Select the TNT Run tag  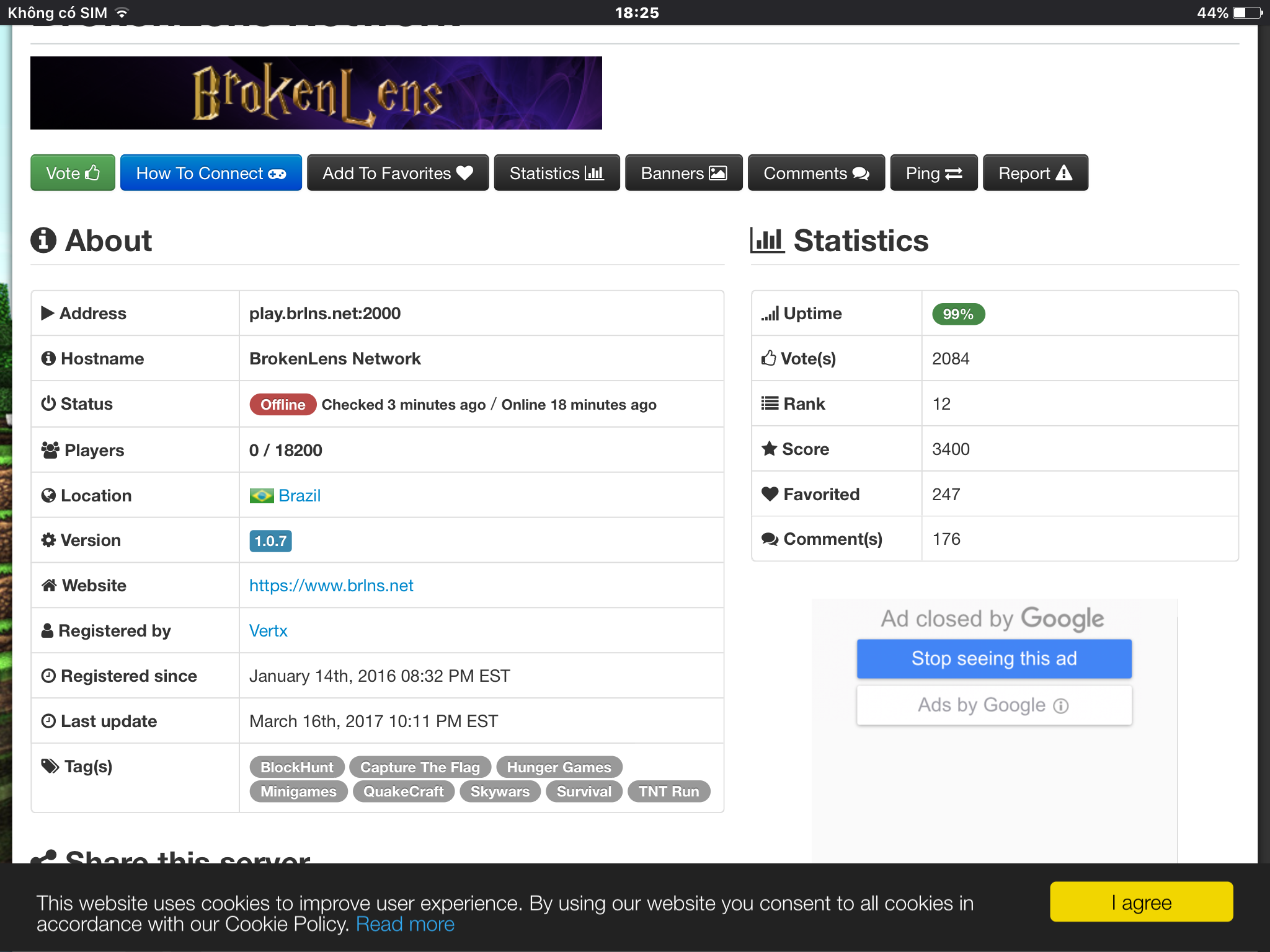(x=668, y=791)
